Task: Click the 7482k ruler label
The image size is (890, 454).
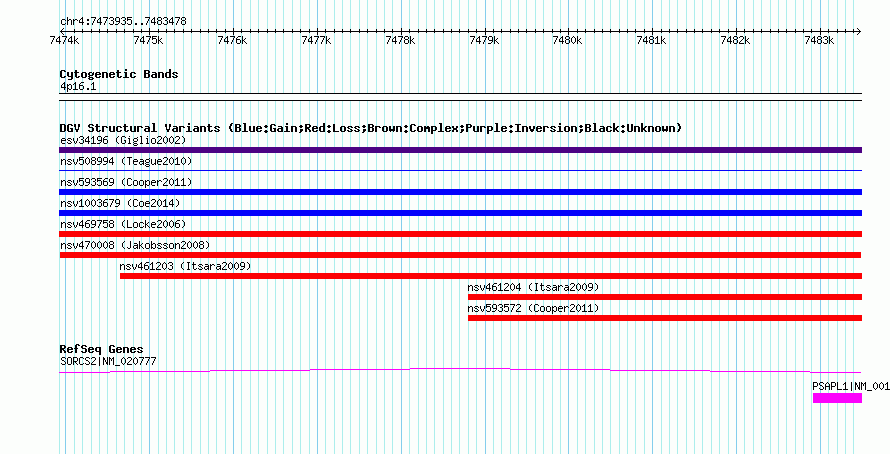Action: click(736, 40)
